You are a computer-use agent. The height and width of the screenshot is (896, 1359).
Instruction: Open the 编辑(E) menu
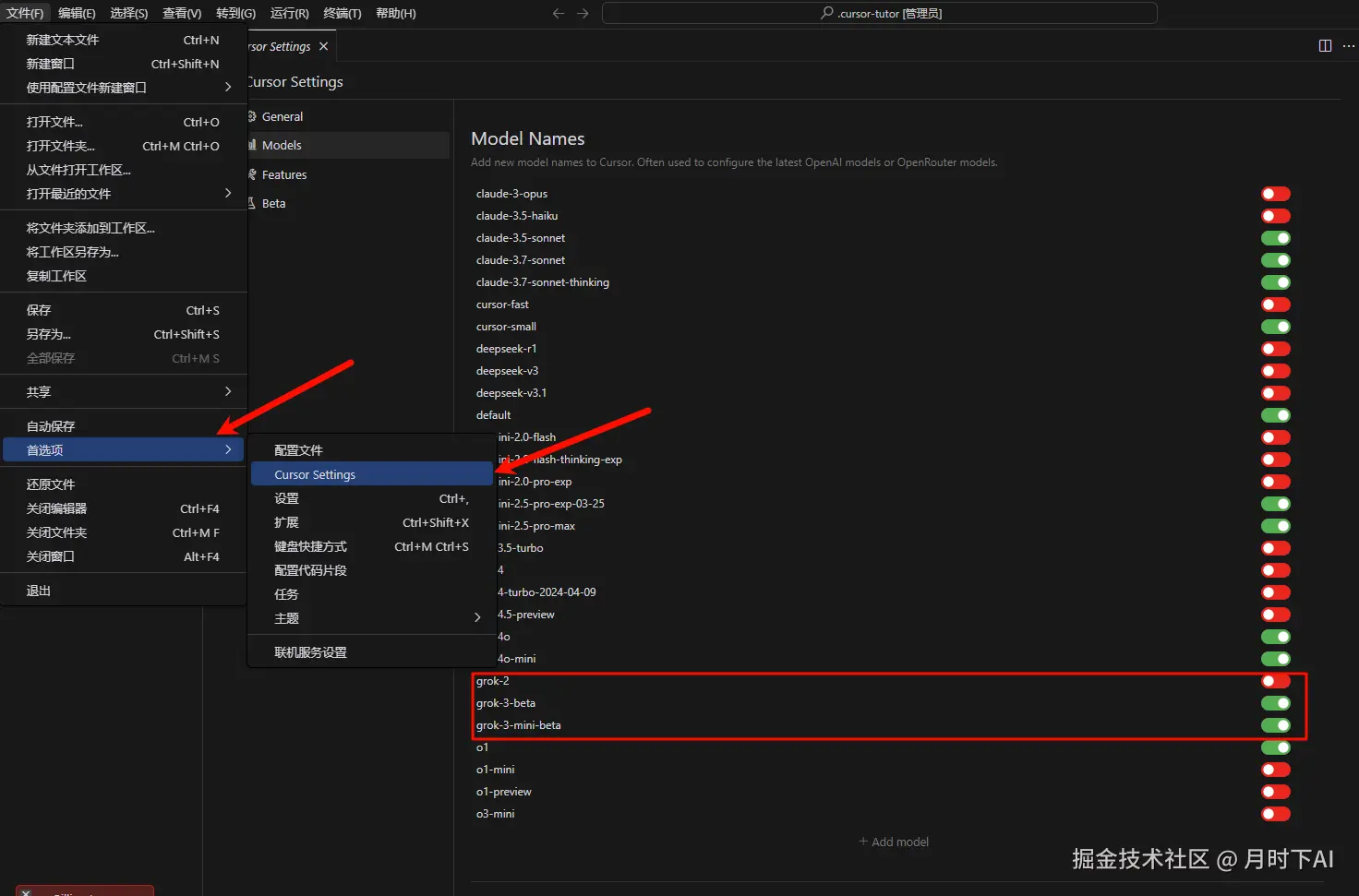click(x=77, y=13)
